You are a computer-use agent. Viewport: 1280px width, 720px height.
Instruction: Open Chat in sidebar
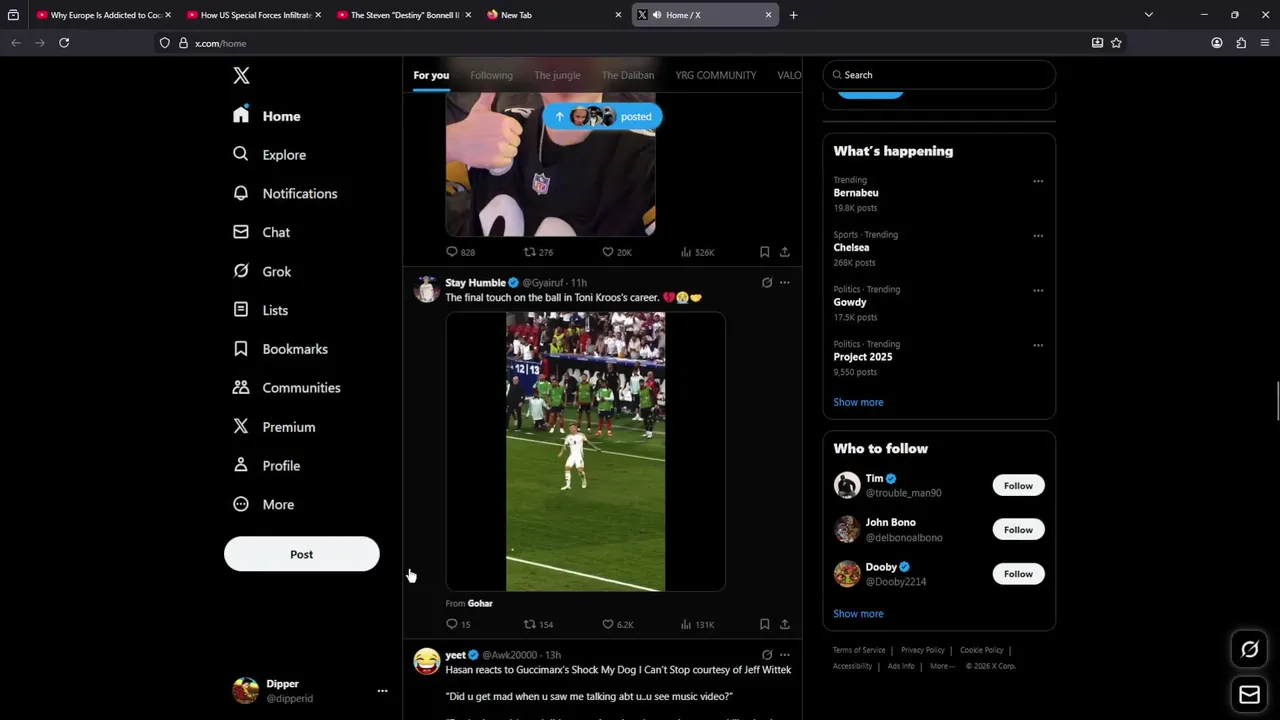tap(261, 232)
